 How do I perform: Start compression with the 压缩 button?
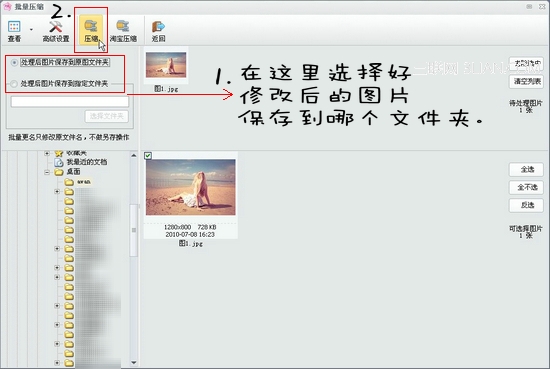91,30
